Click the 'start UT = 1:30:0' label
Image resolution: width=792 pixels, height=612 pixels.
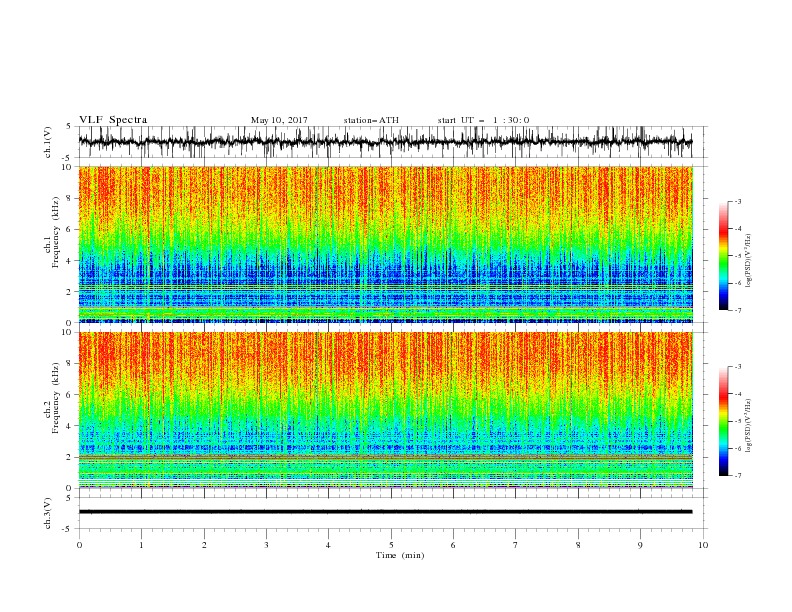point(483,120)
